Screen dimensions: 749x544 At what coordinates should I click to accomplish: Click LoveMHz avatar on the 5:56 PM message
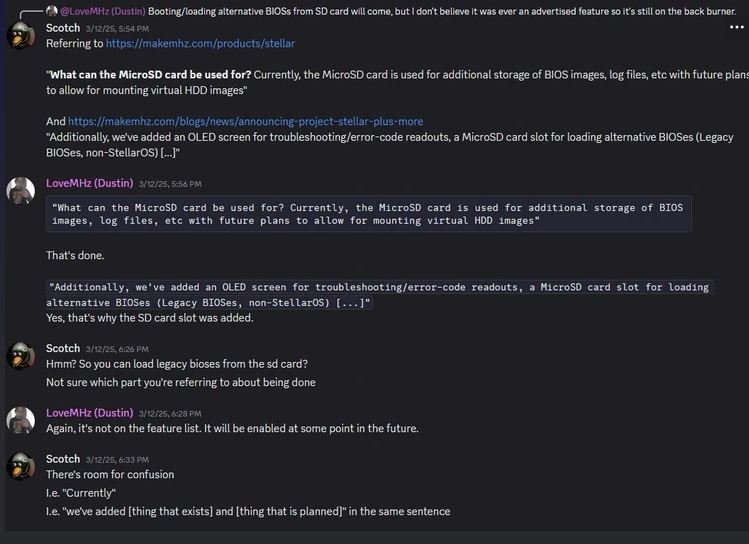click(21, 191)
